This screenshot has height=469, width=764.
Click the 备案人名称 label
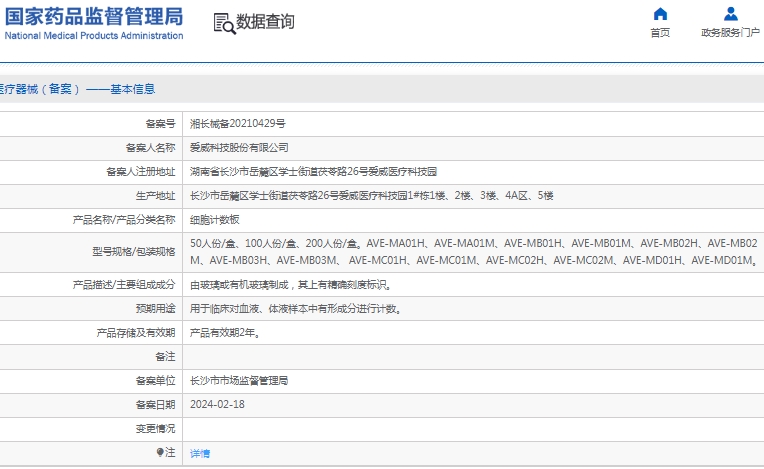tap(151, 148)
